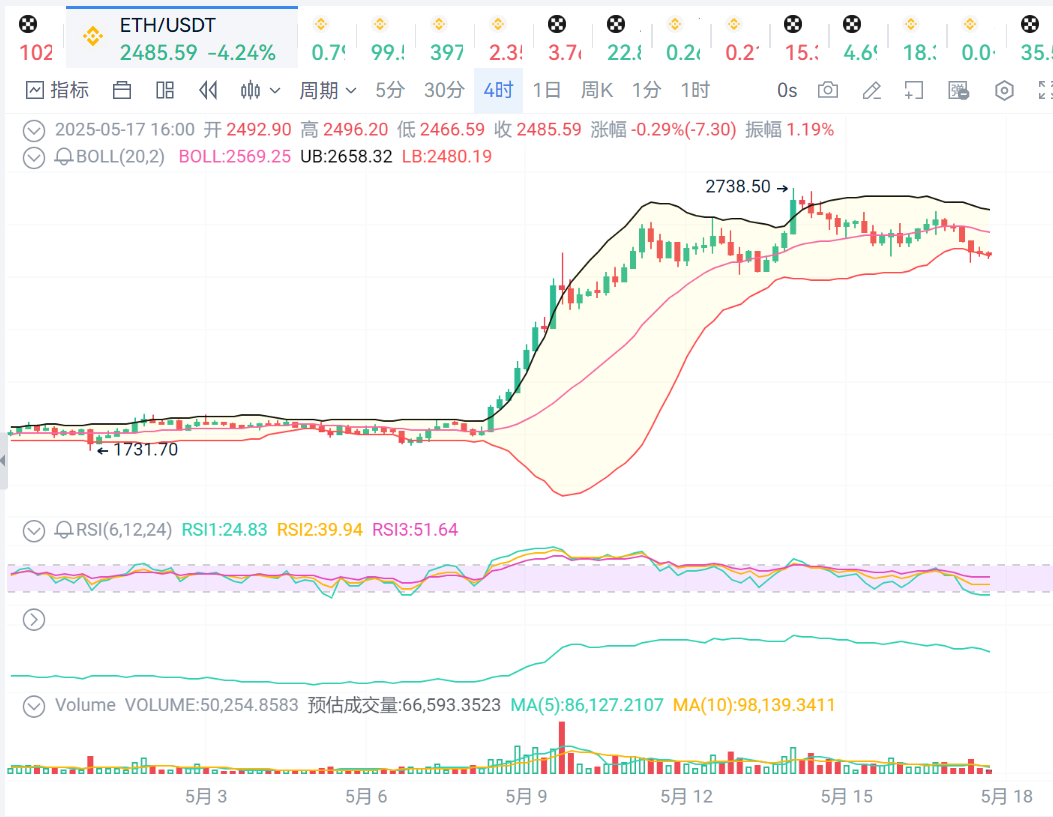Set alert with BOLL bell icon
The height and width of the screenshot is (817, 1053).
(x=64, y=157)
